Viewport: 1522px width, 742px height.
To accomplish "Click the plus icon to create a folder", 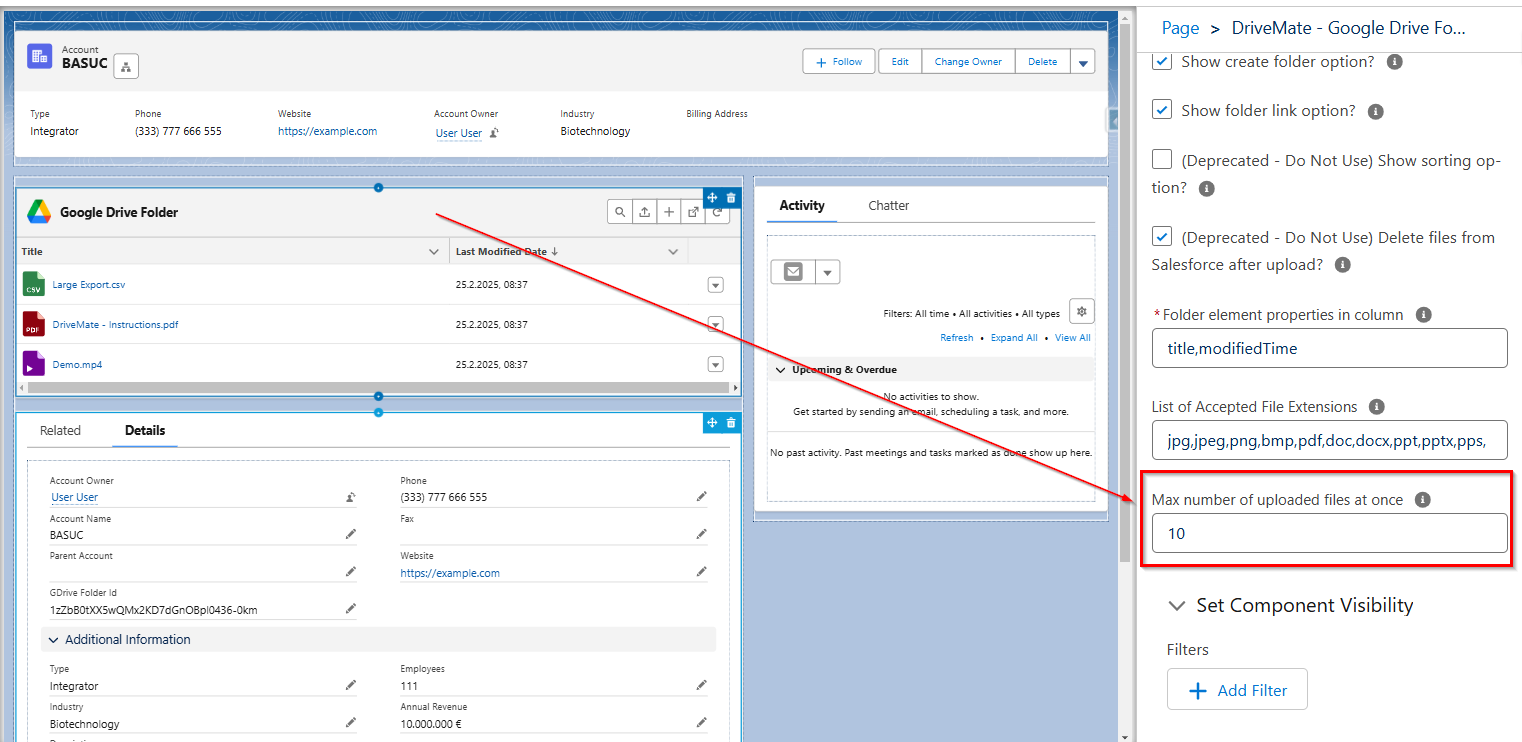I will 669,212.
